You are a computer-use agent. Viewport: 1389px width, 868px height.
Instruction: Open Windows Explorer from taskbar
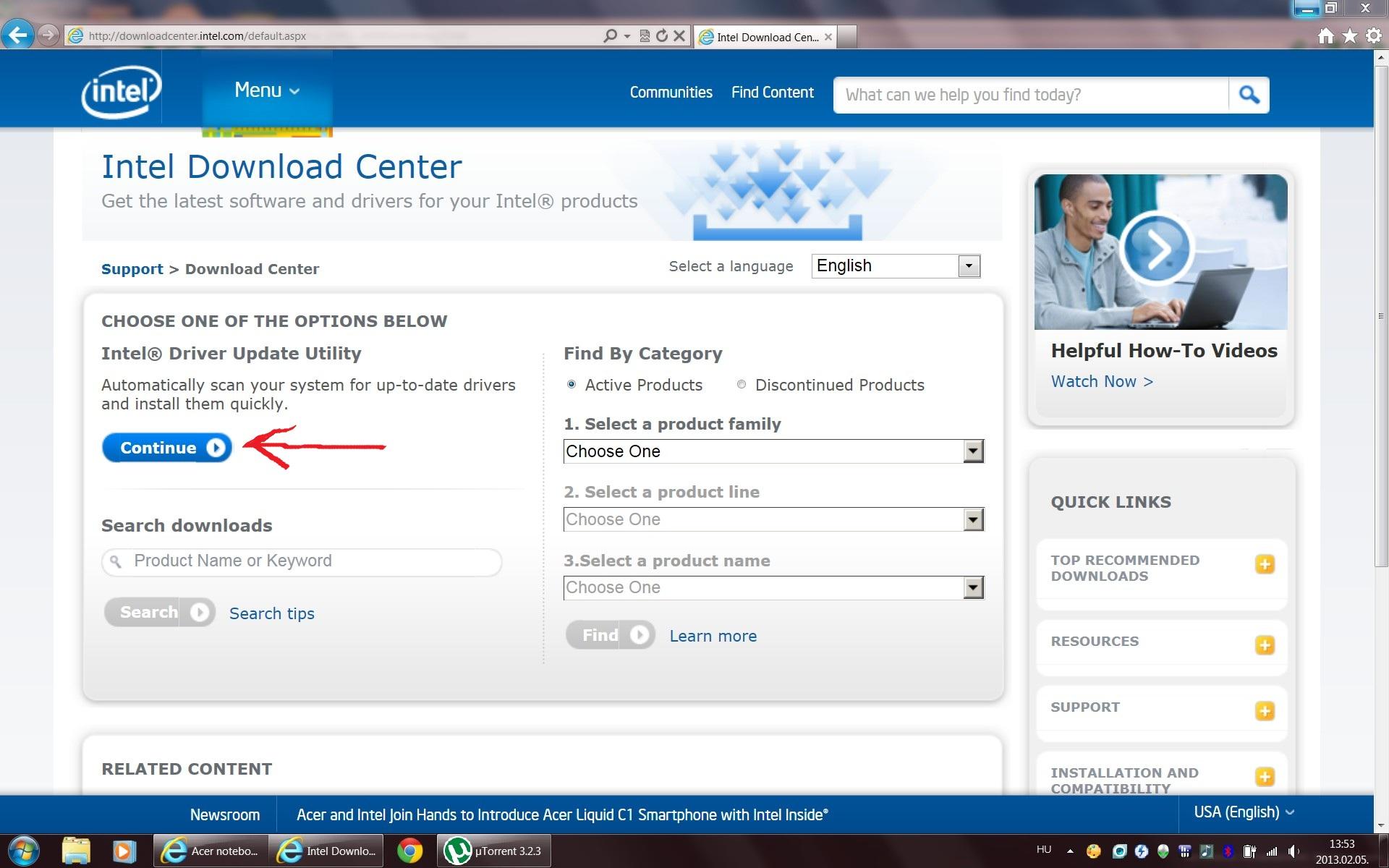coord(76,851)
